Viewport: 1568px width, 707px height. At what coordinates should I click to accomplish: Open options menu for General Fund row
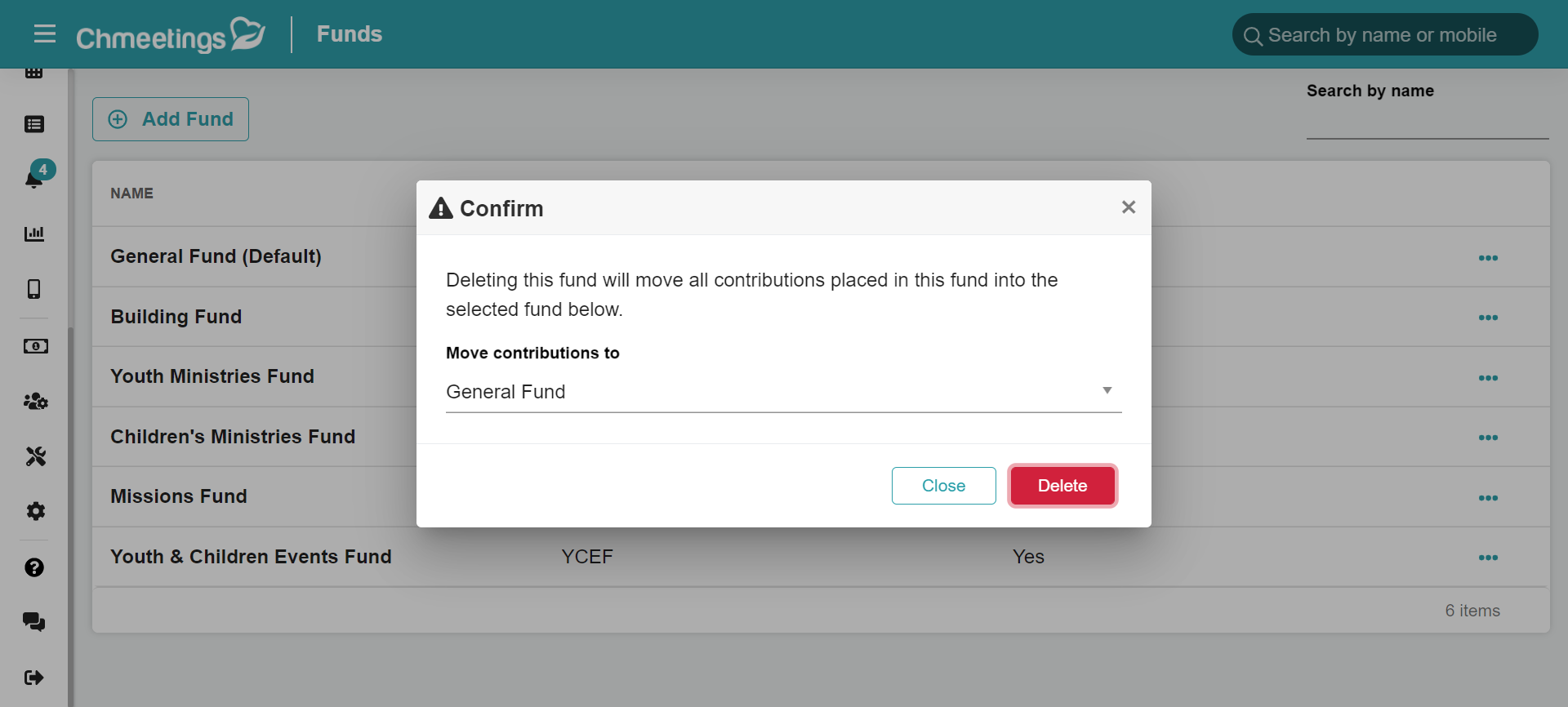(x=1488, y=258)
